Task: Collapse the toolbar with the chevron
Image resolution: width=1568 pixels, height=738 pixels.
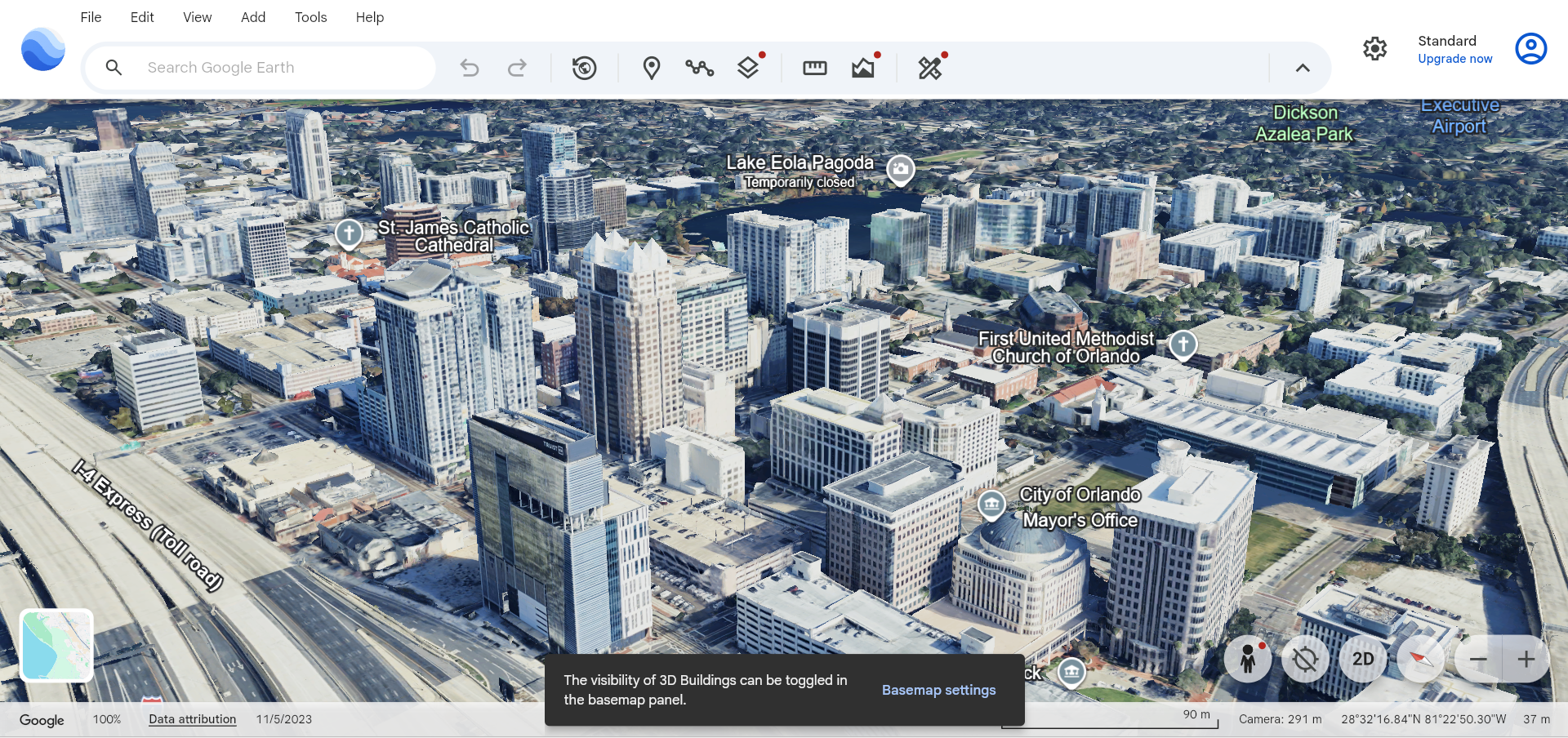Action: click(1303, 68)
